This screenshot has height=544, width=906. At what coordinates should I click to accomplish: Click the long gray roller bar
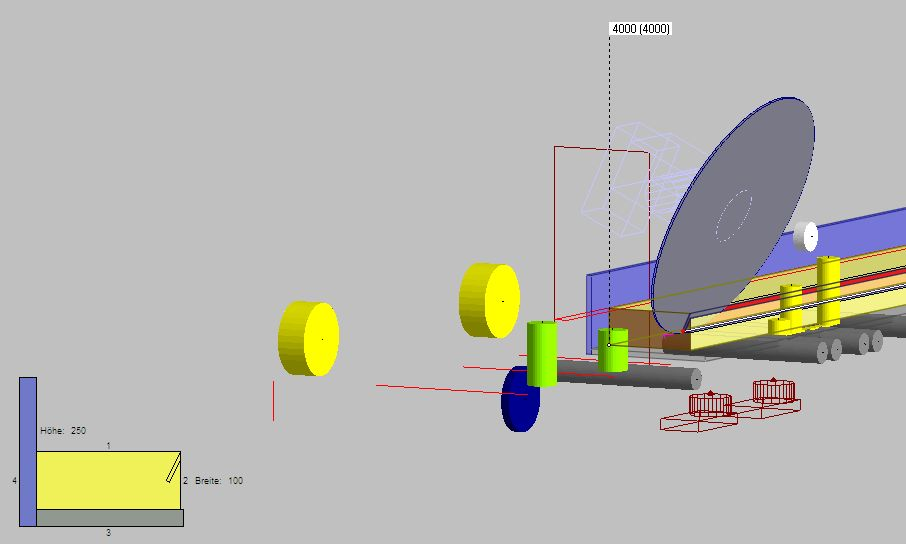tap(630, 377)
